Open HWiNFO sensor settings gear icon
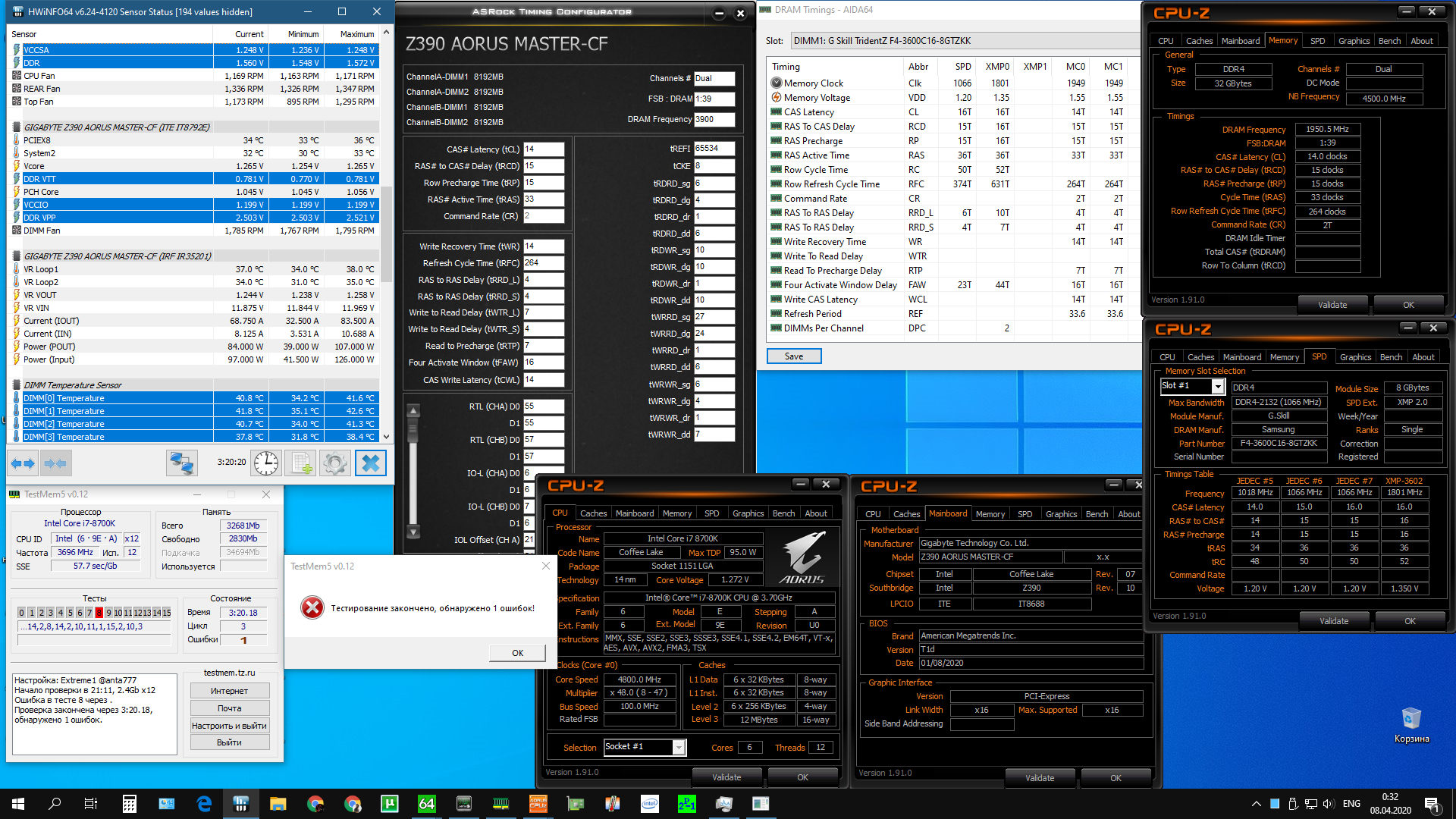The height and width of the screenshot is (819, 1456). pyautogui.click(x=335, y=463)
